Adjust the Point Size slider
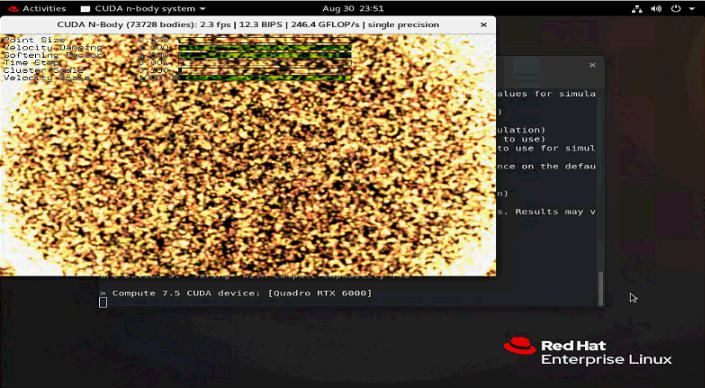The image size is (705, 388). tap(265, 40)
